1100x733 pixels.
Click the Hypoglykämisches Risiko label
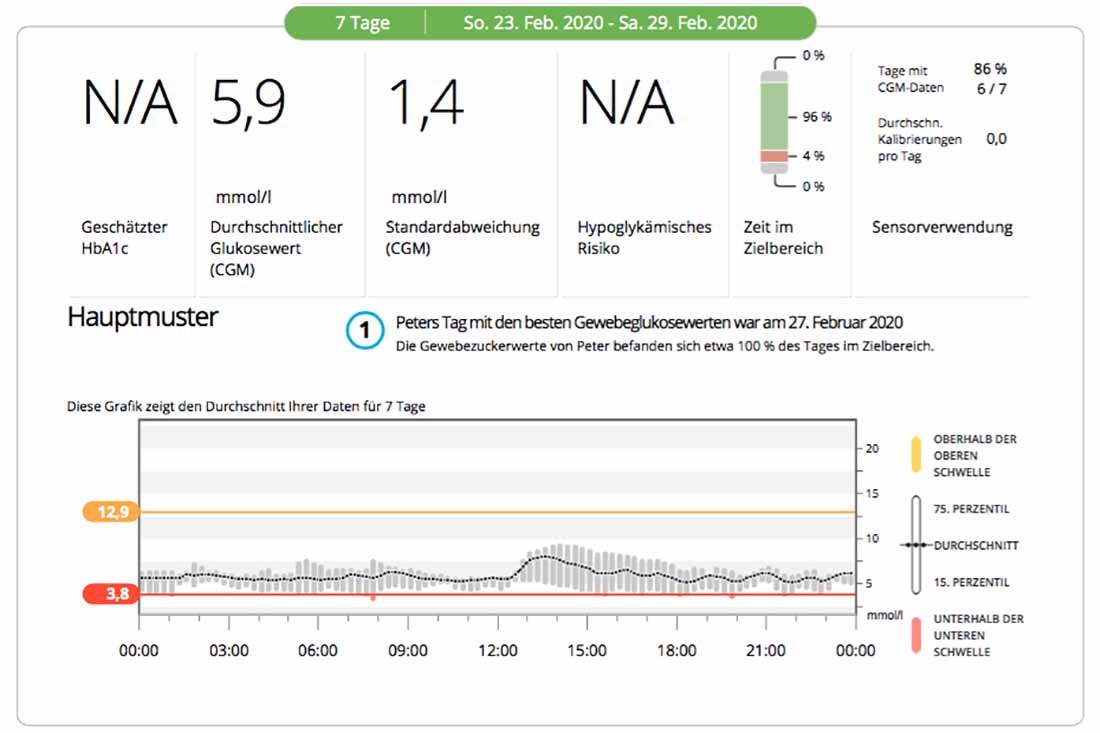tap(644, 238)
